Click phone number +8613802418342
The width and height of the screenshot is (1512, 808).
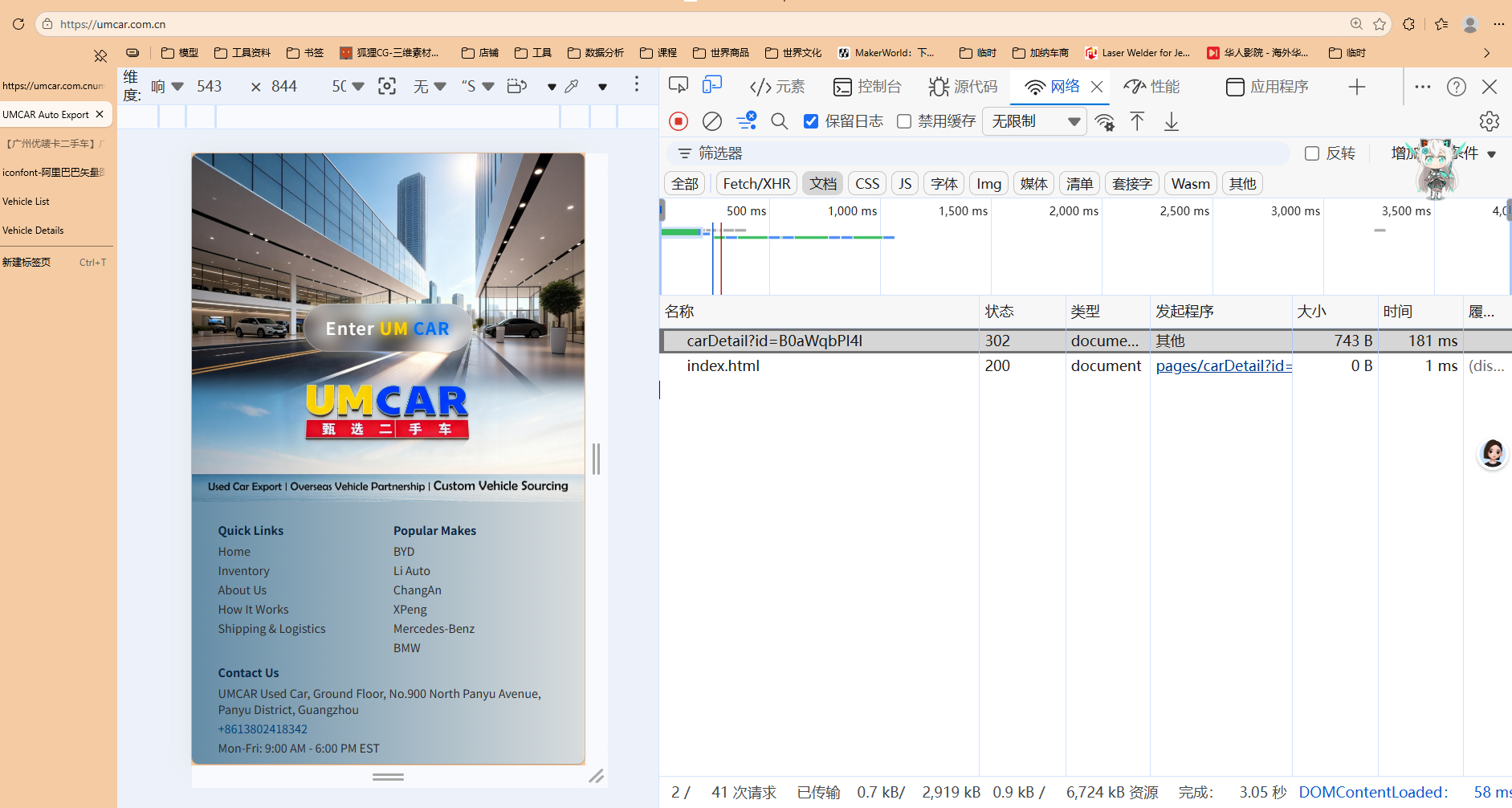point(263,729)
